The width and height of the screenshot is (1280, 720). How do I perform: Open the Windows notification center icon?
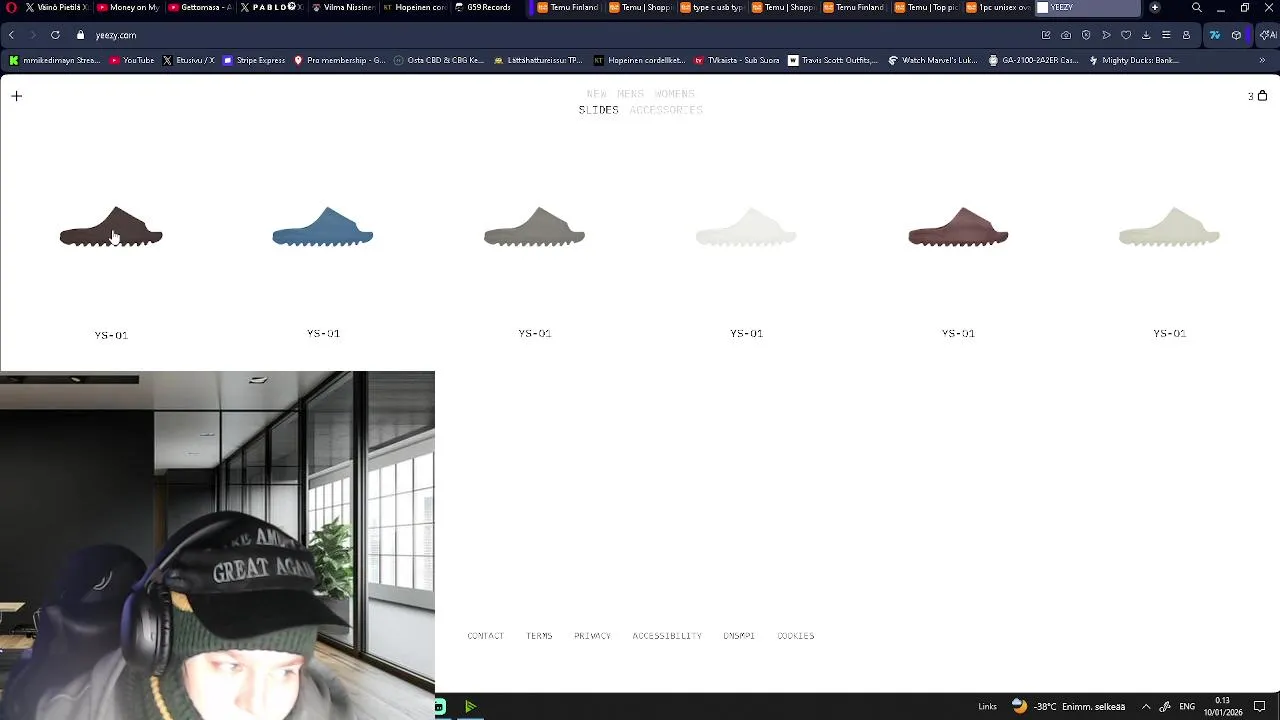pos(1260,706)
